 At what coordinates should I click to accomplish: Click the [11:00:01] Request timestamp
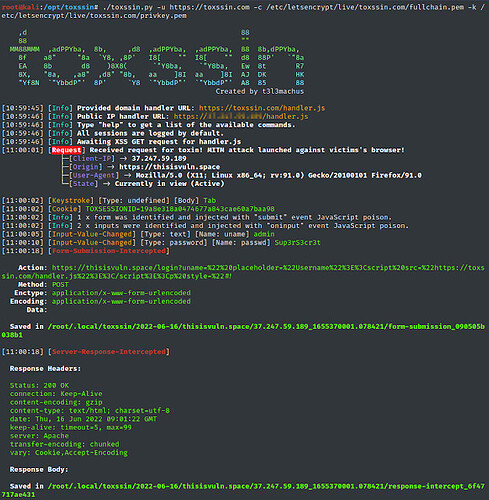point(23,150)
